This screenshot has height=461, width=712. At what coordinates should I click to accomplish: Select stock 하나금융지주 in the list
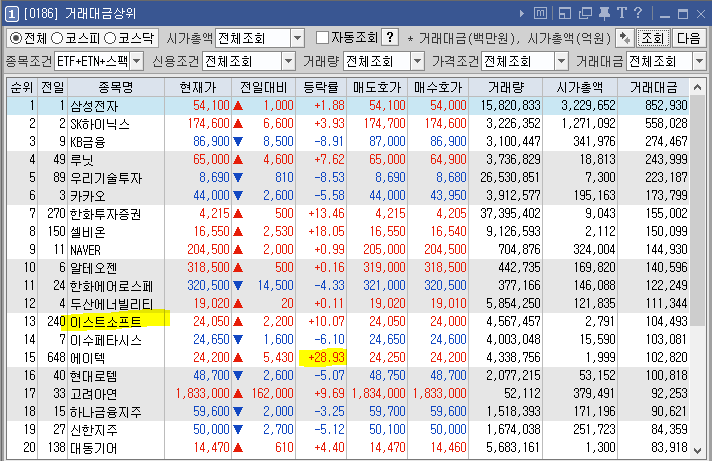(x=105, y=412)
